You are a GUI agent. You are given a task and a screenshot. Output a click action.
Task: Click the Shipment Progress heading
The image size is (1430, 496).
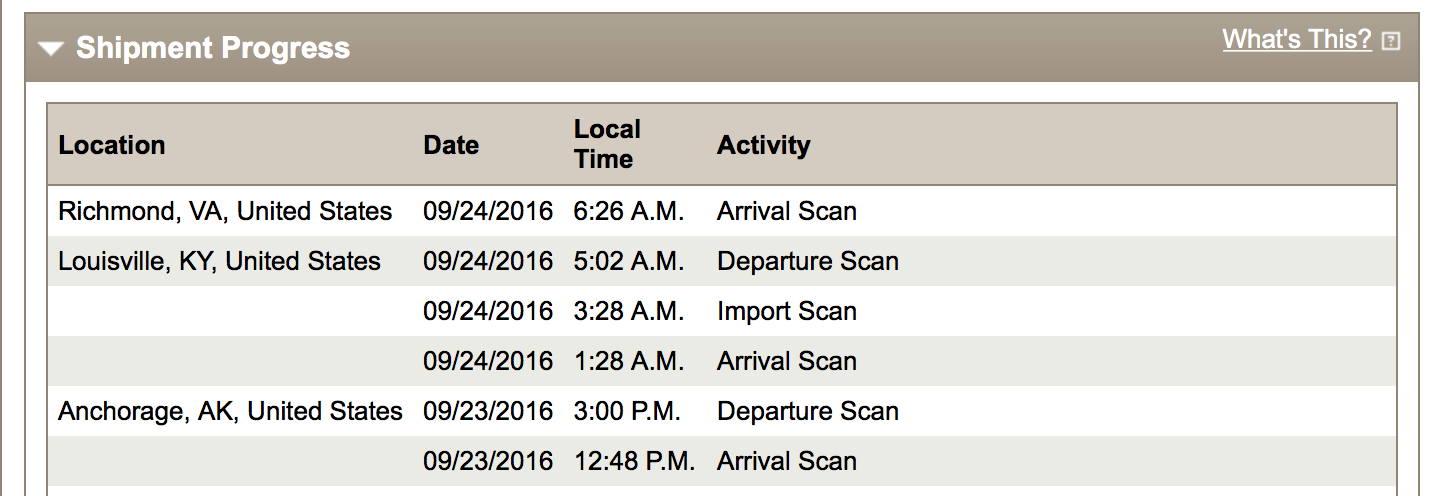pos(213,48)
